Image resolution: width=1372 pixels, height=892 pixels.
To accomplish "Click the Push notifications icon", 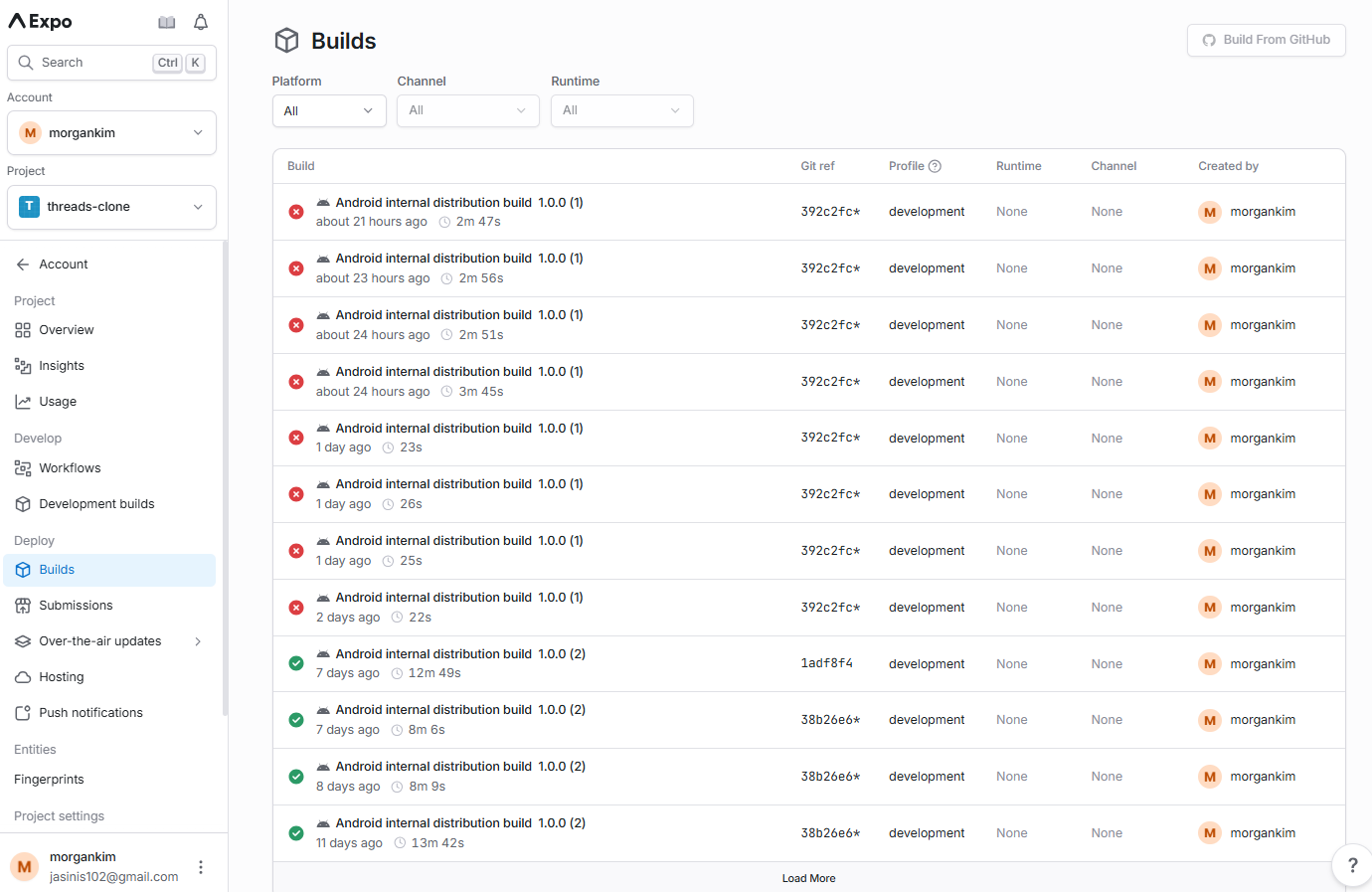I will point(23,713).
